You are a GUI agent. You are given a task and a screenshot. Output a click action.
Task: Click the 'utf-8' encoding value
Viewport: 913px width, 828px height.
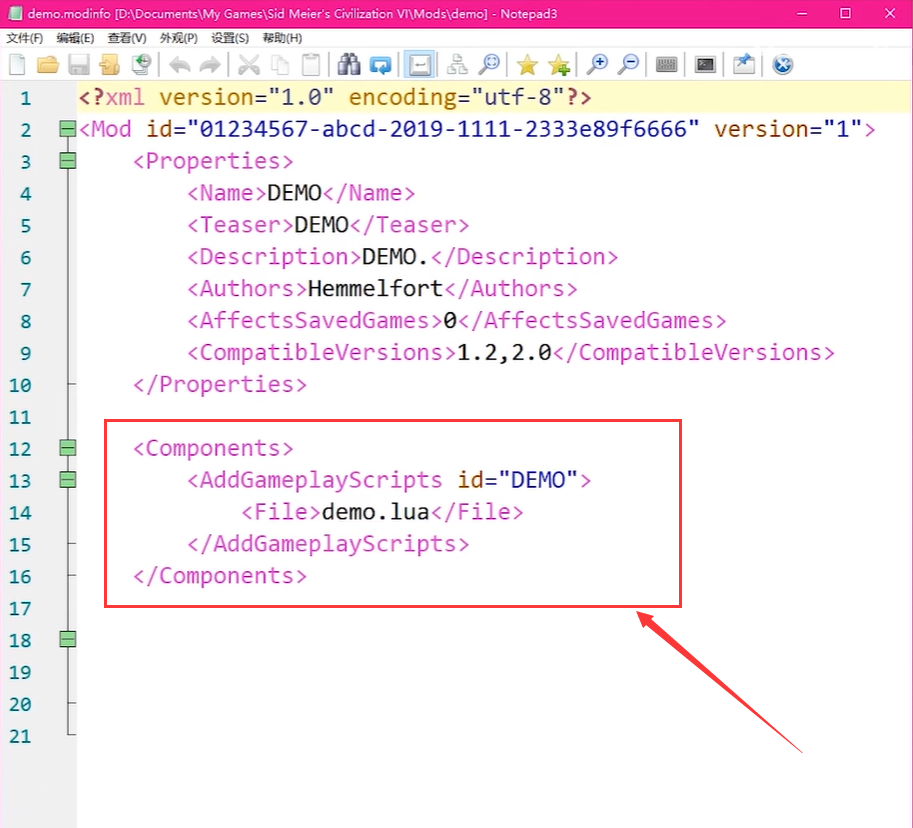pos(518,97)
